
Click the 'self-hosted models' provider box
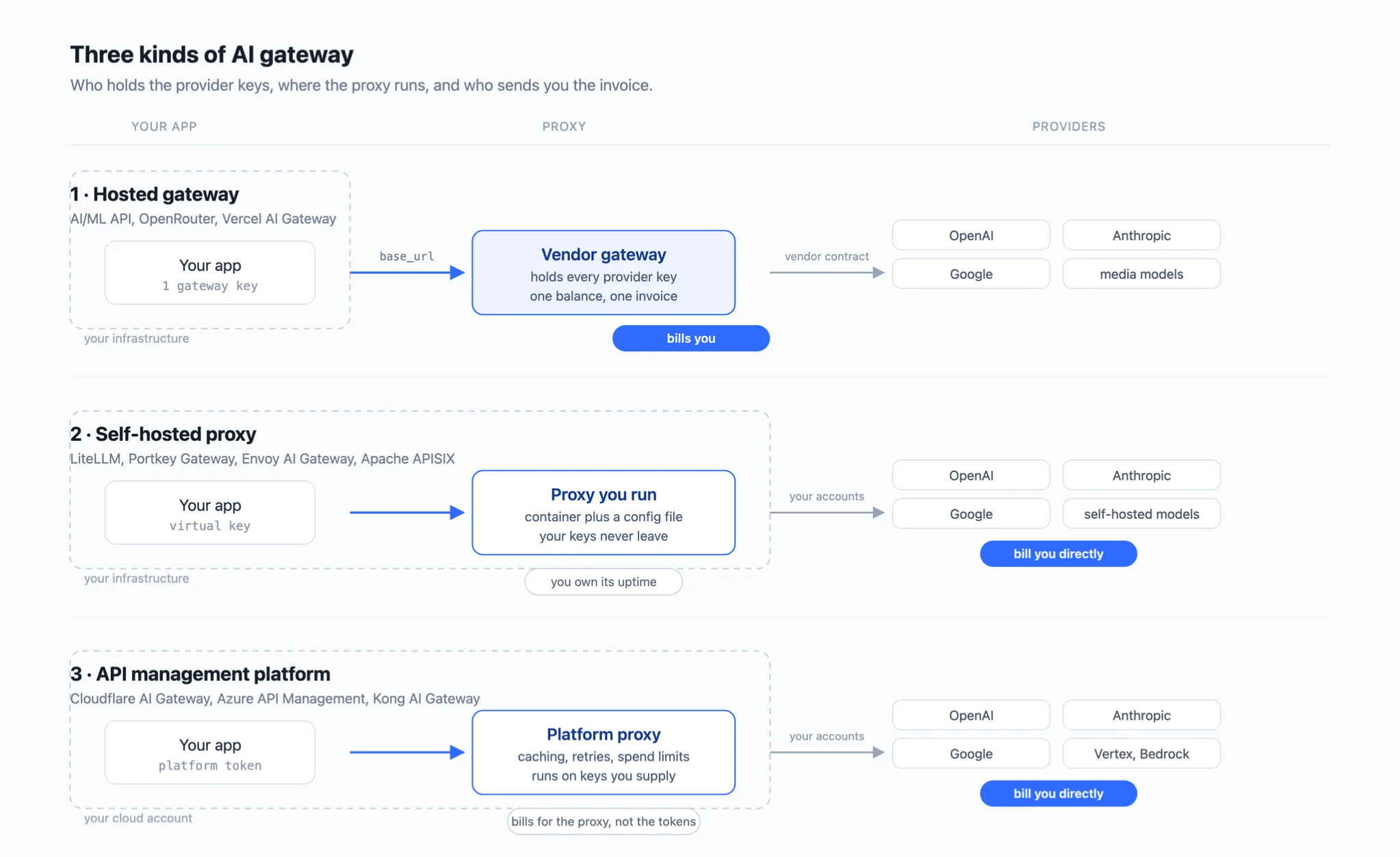click(1141, 514)
